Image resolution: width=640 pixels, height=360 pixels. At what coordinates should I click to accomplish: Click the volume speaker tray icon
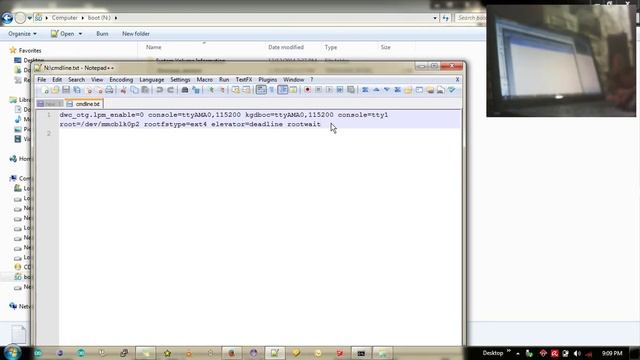pos(577,353)
